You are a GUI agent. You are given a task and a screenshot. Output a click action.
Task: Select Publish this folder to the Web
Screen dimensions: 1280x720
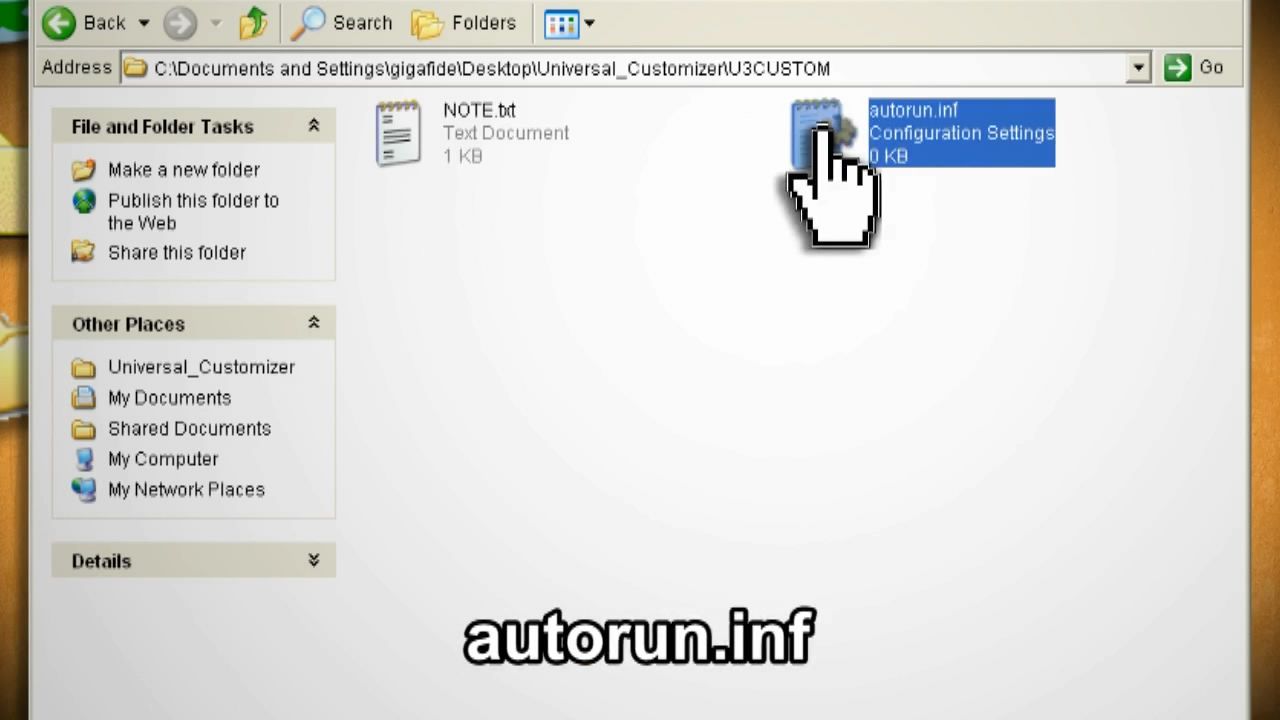pyautogui.click(x=193, y=212)
